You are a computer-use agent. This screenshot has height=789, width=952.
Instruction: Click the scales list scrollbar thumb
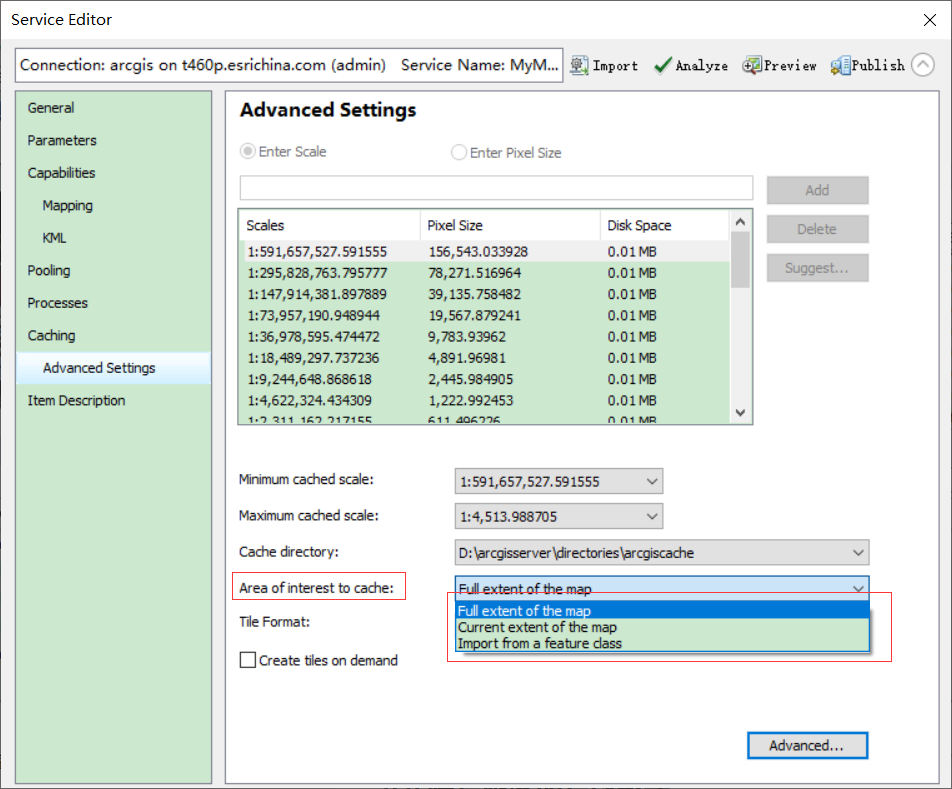point(740,260)
